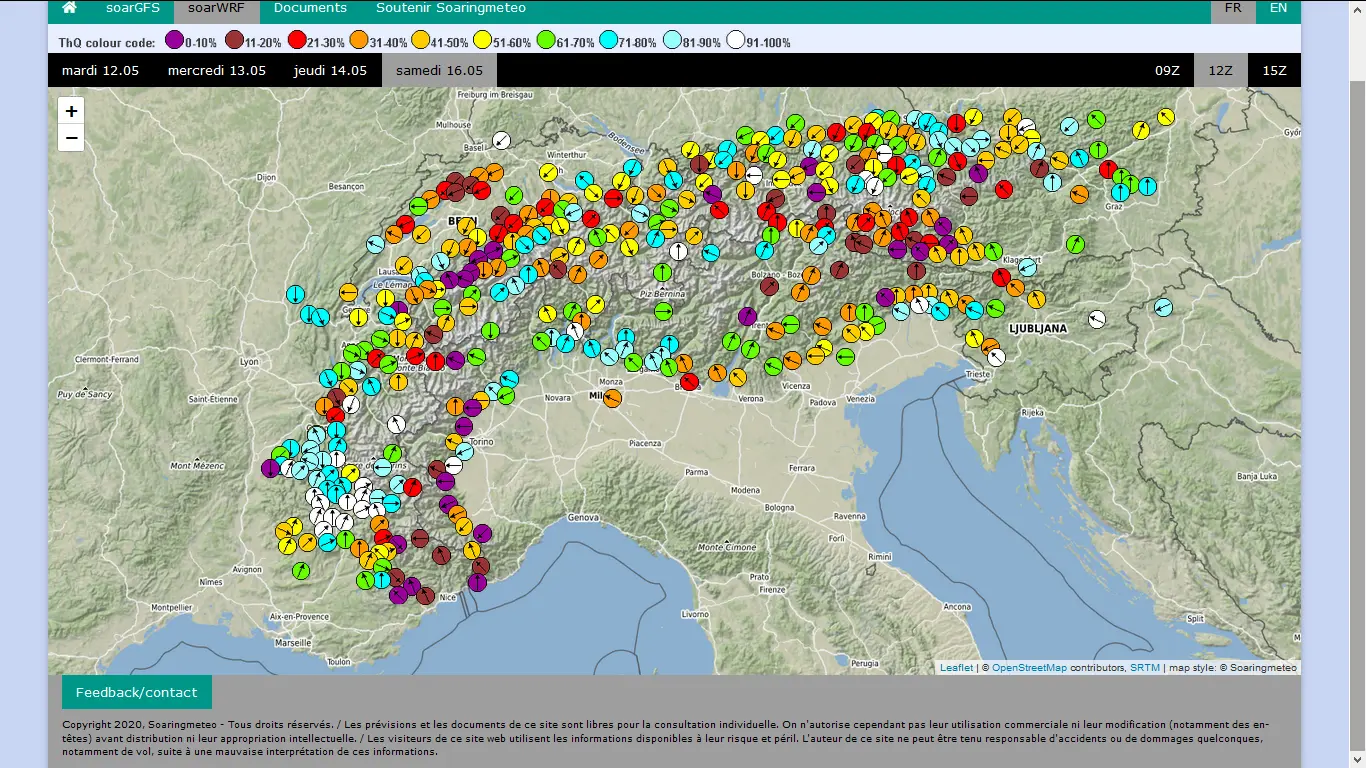Open the Documents menu item
Image resolution: width=1366 pixels, height=768 pixels.
coord(310,8)
